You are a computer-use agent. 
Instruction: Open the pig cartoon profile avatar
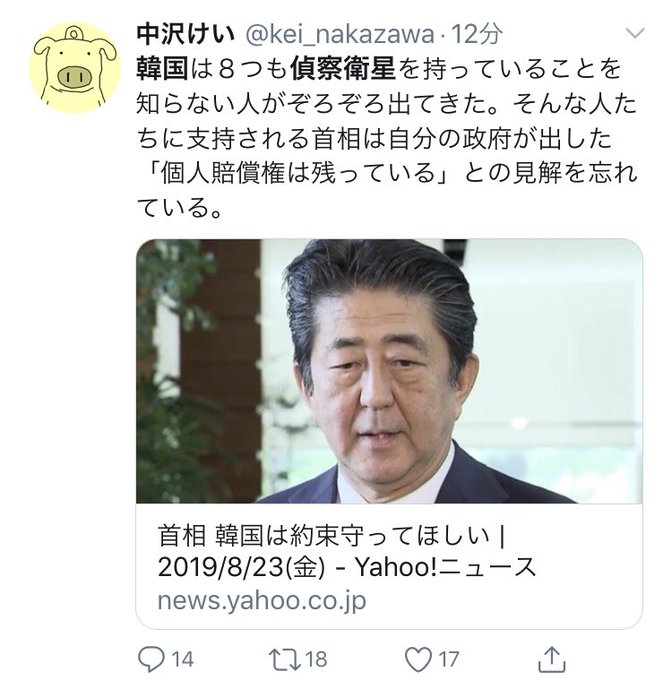coord(75,67)
